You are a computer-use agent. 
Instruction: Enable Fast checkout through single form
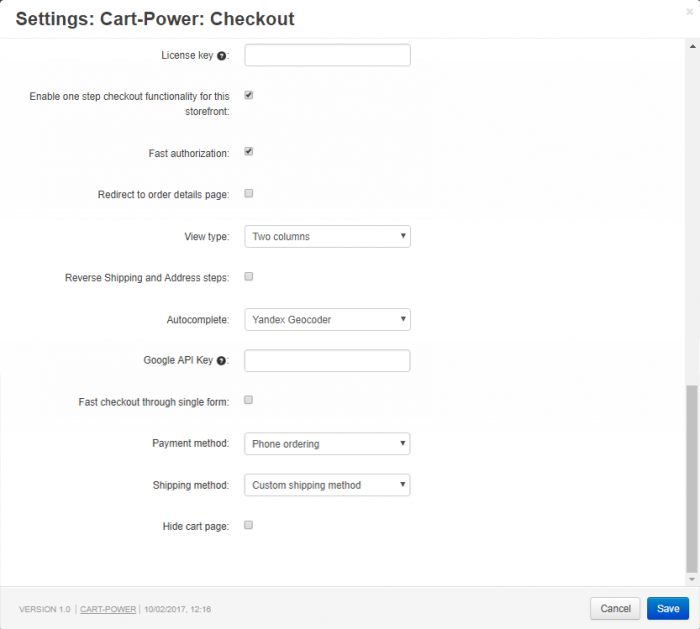pos(248,400)
